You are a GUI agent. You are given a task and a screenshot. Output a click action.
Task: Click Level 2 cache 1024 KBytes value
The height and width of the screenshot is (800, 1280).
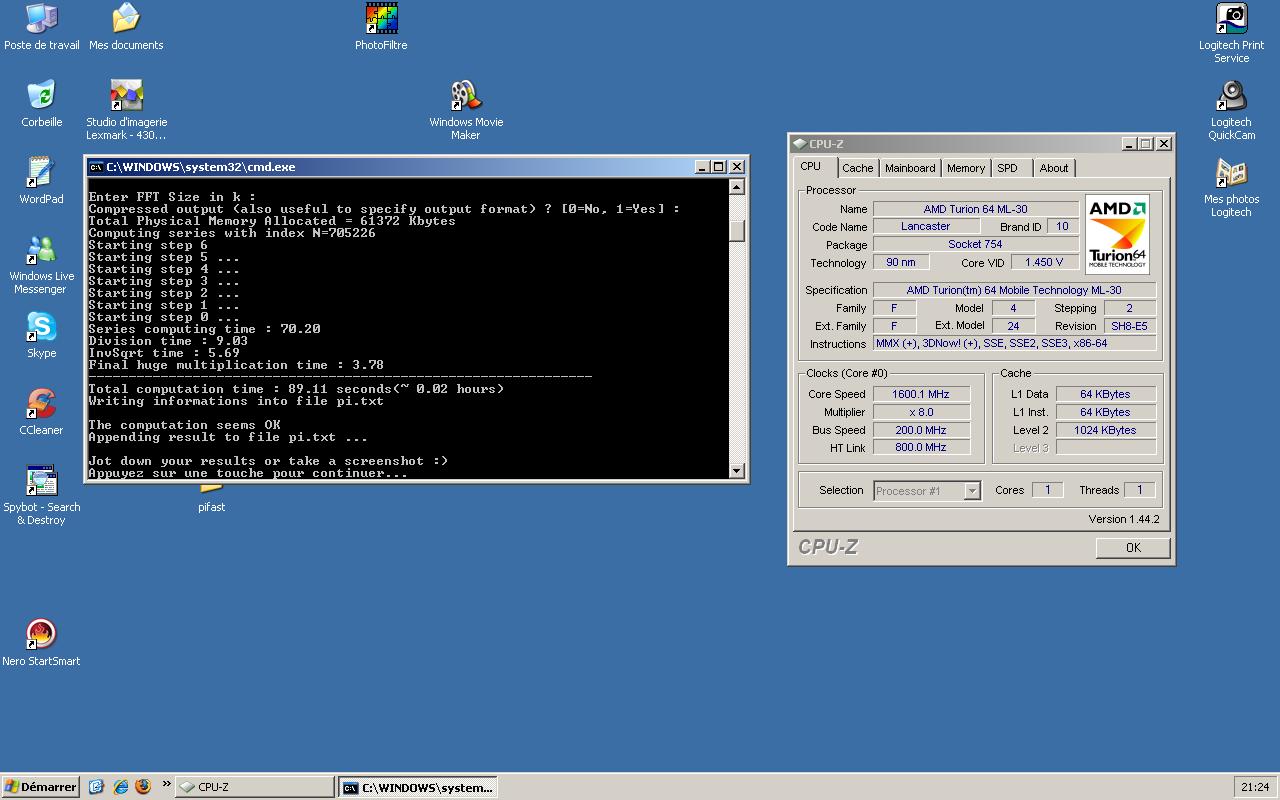[1105, 430]
